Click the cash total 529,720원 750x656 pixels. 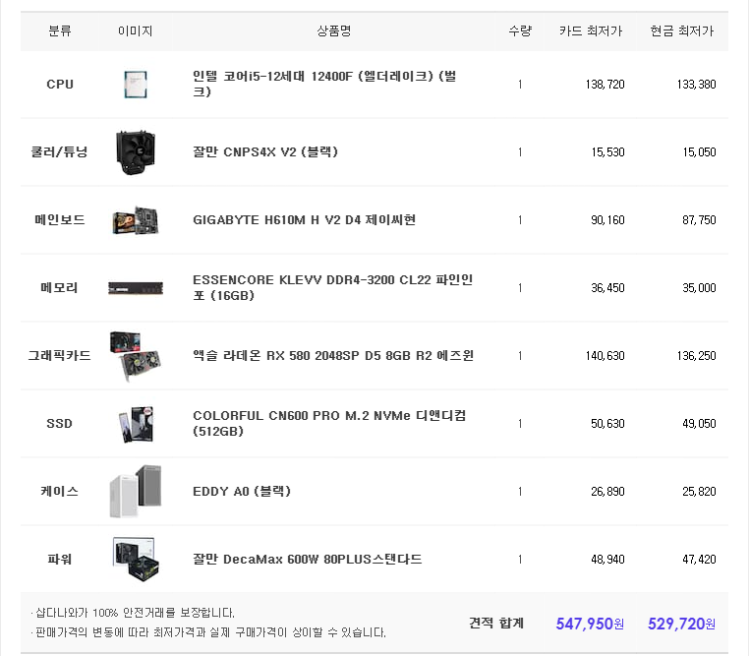[682, 624]
